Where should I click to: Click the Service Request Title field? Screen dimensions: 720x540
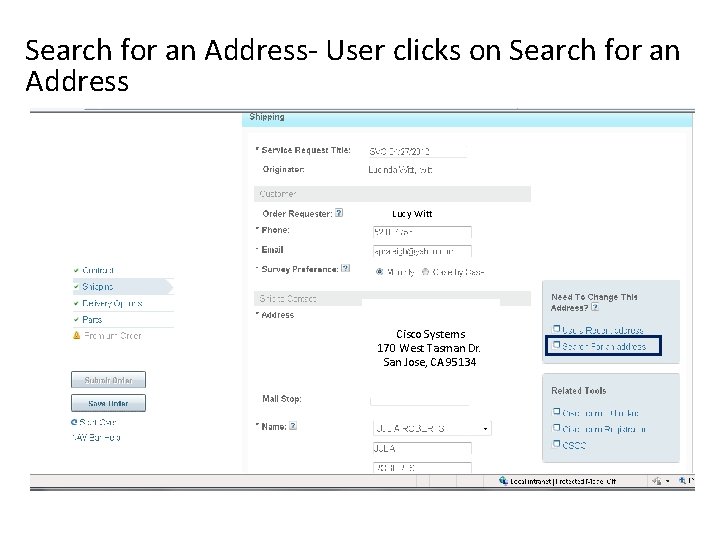(418, 151)
